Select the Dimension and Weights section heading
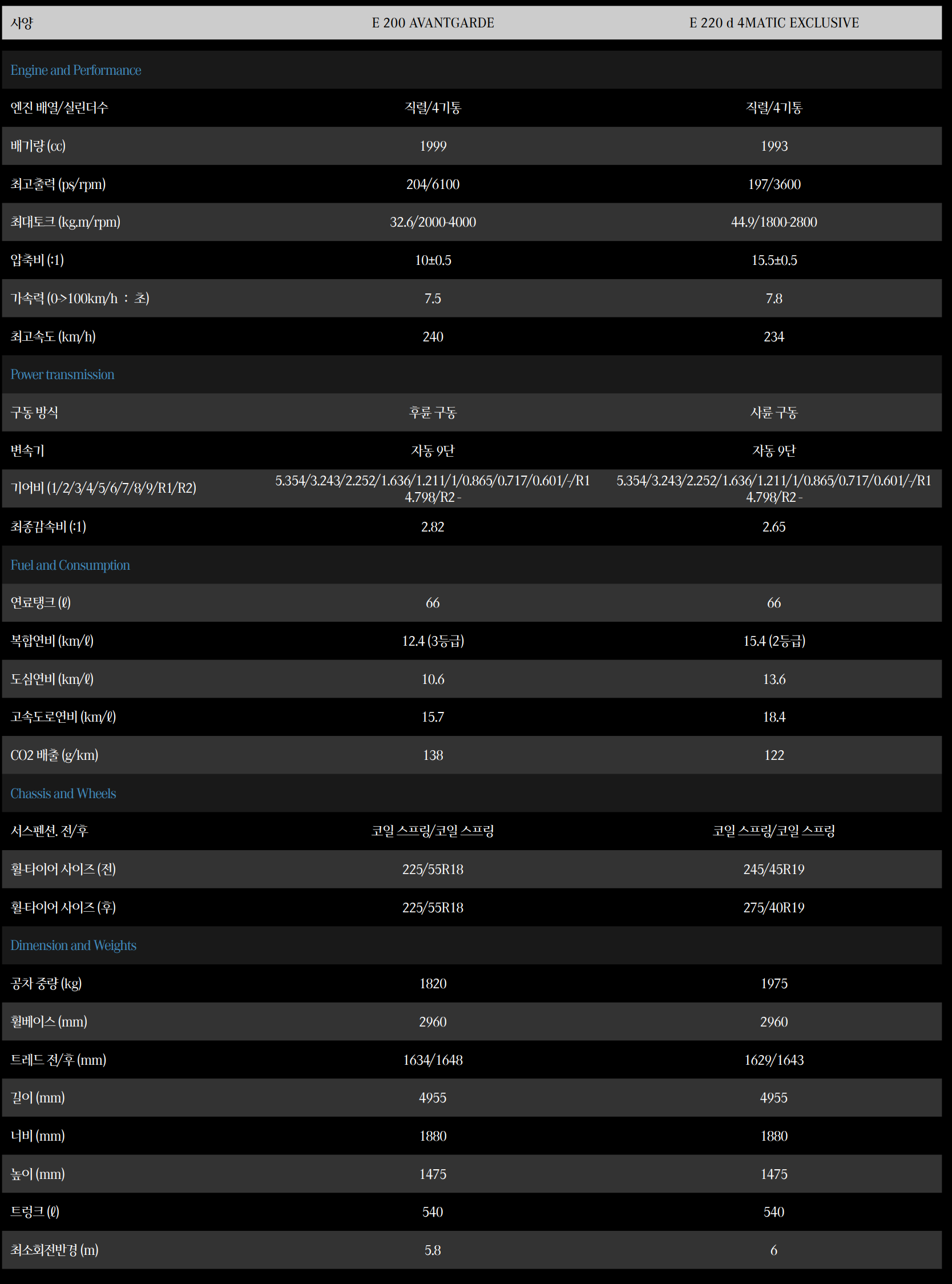Viewport: 952px width, 1284px height. (x=73, y=945)
